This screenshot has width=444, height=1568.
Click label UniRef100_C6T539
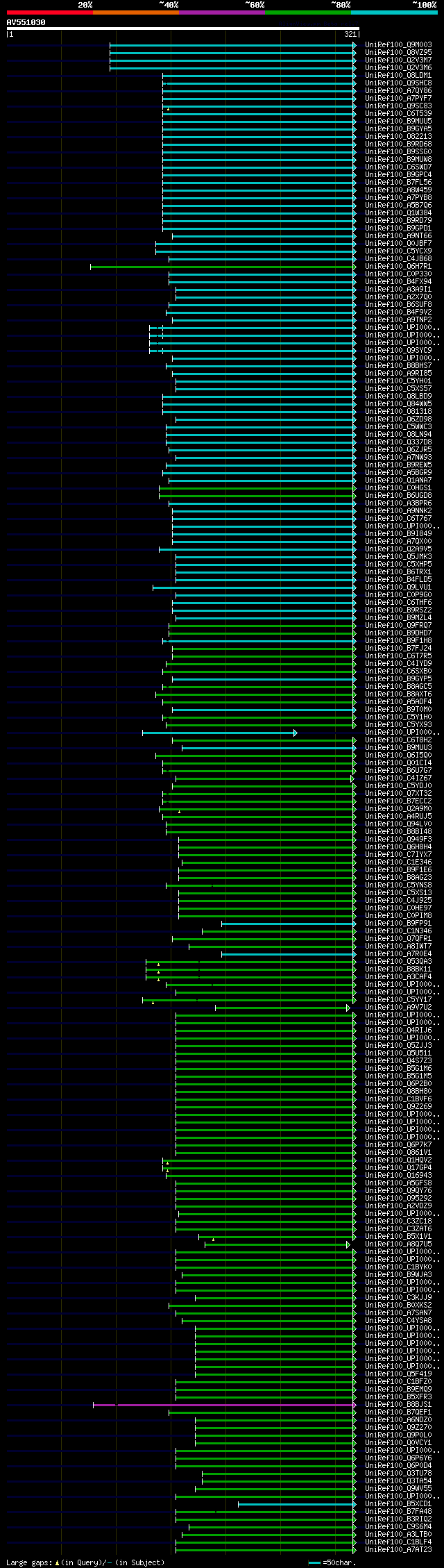click(398, 114)
